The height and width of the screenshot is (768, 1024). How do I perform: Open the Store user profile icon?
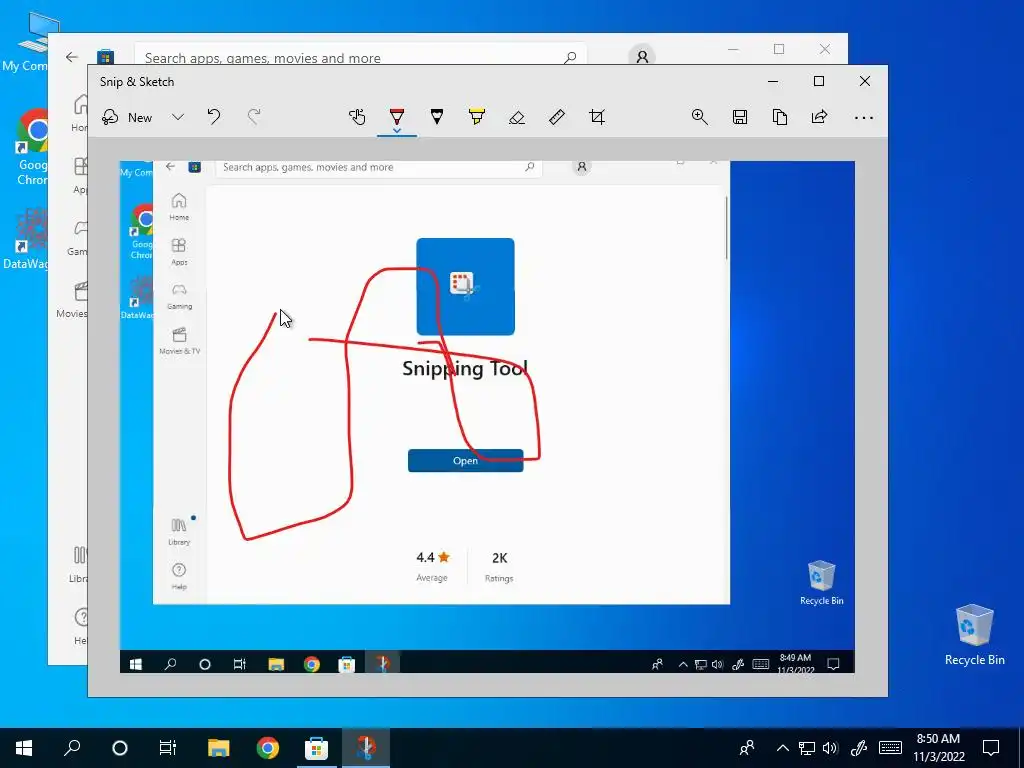tap(642, 56)
